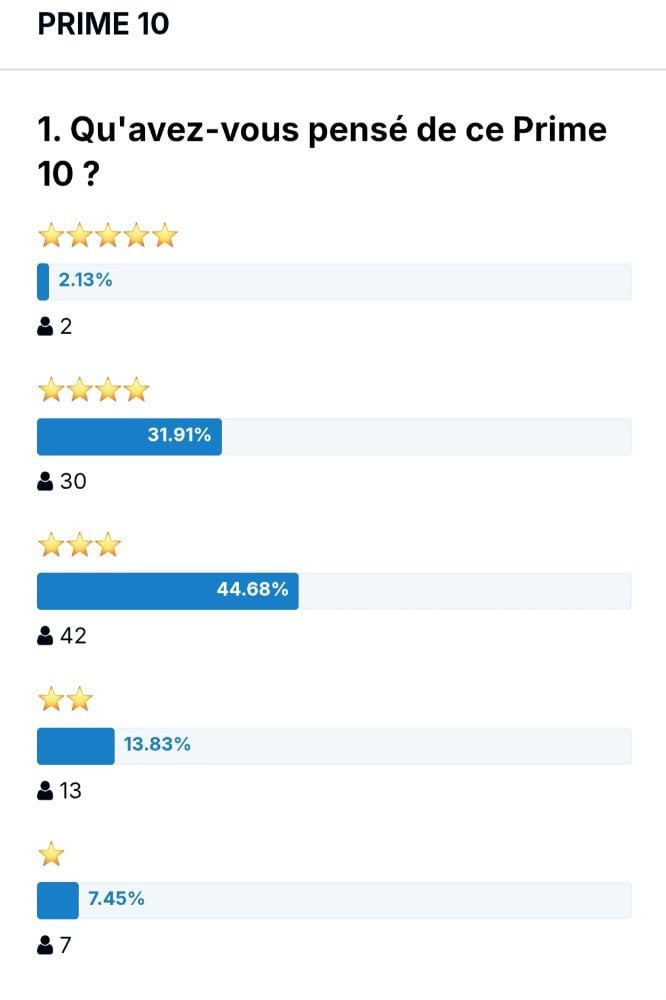Select the 2.13% progress bar

point(334,281)
